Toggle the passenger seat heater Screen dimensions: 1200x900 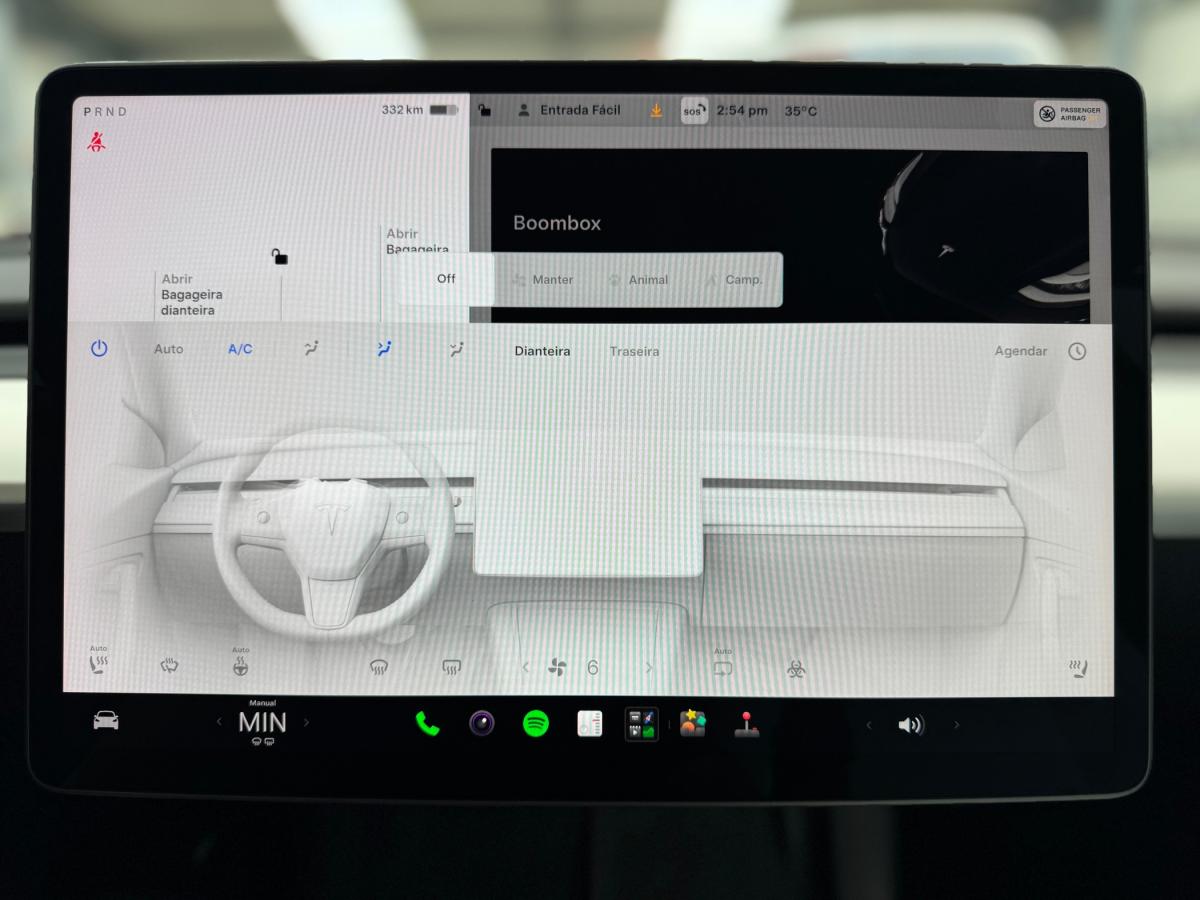point(1077,668)
